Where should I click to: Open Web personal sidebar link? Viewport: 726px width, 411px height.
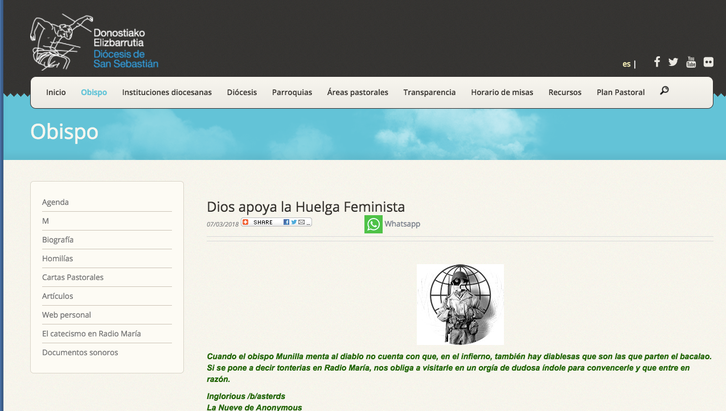(66, 315)
